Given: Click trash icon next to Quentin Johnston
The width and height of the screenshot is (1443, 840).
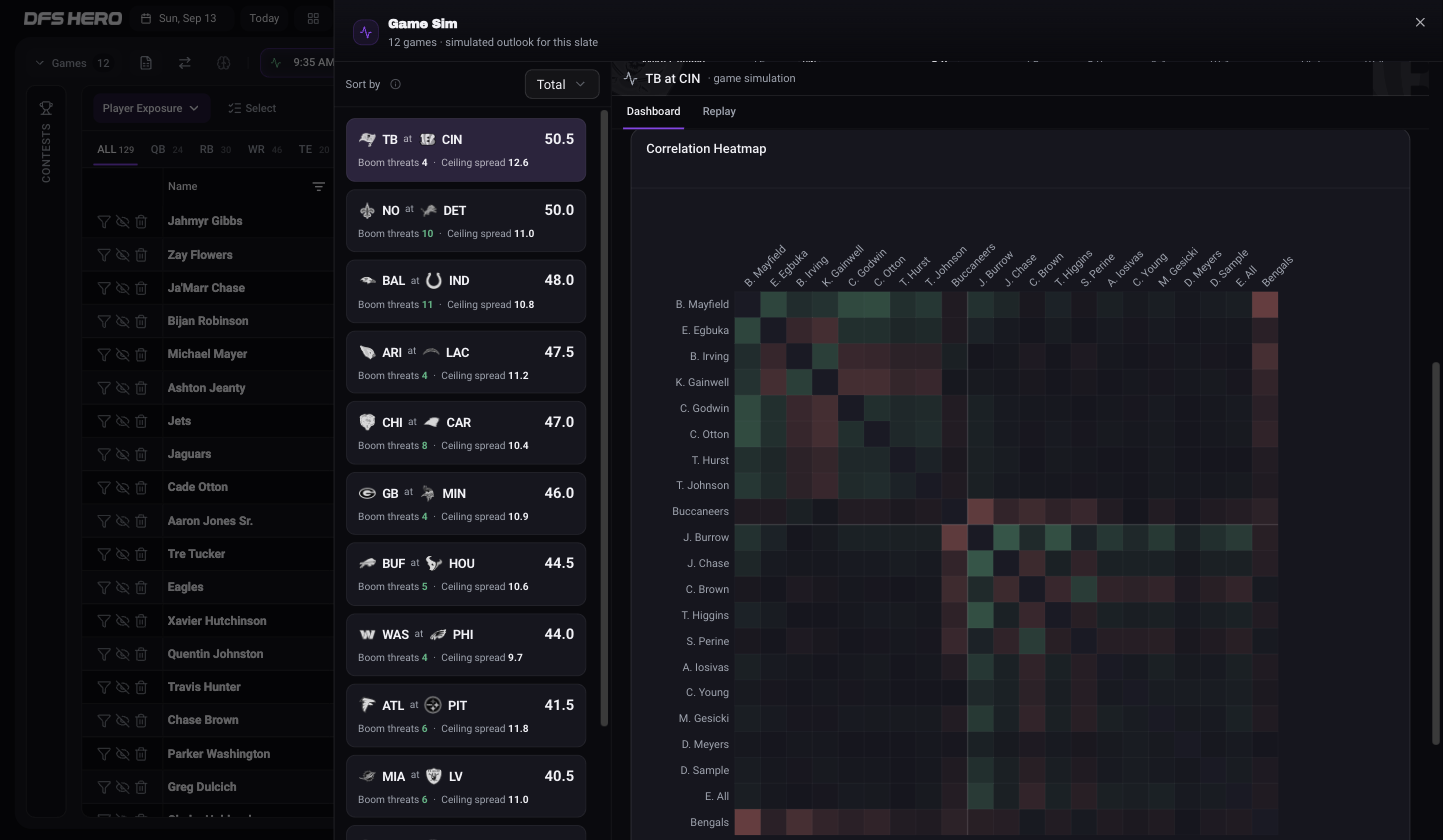Looking at the screenshot, I should pyautogui.click(x=141, y=654).
